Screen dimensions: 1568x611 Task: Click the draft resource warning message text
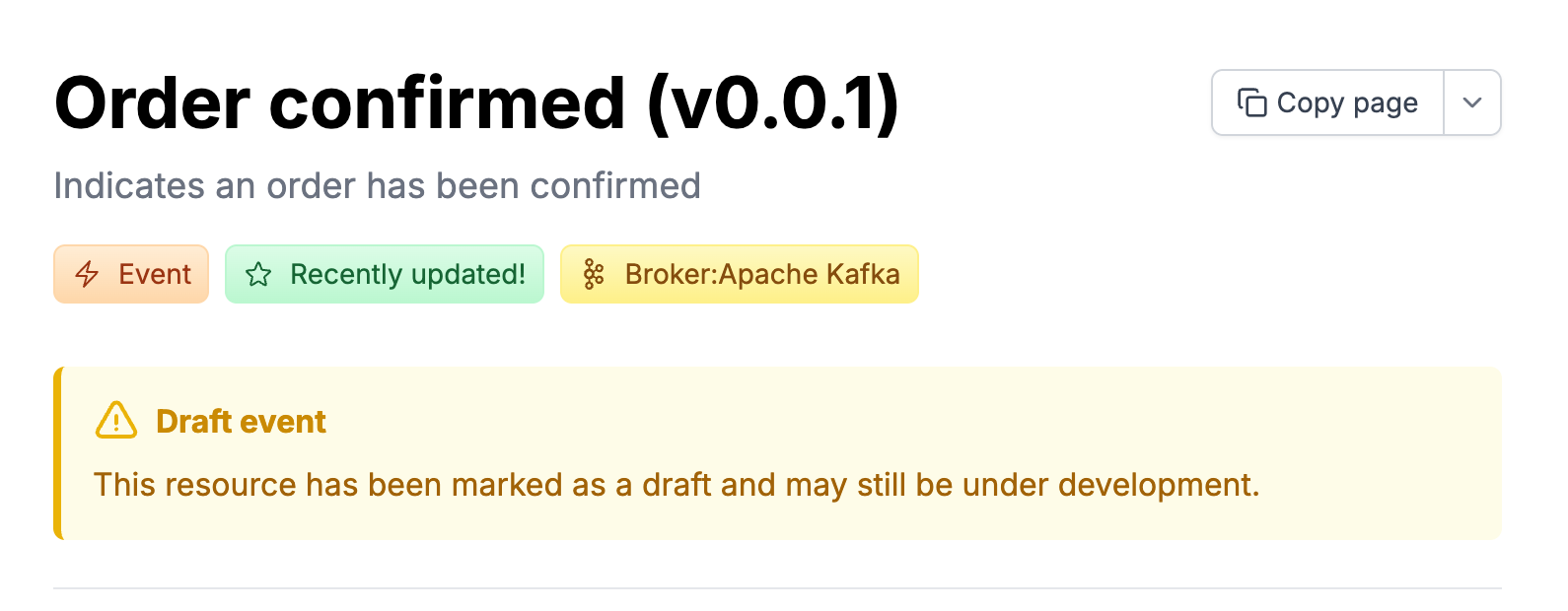point(677,485)
